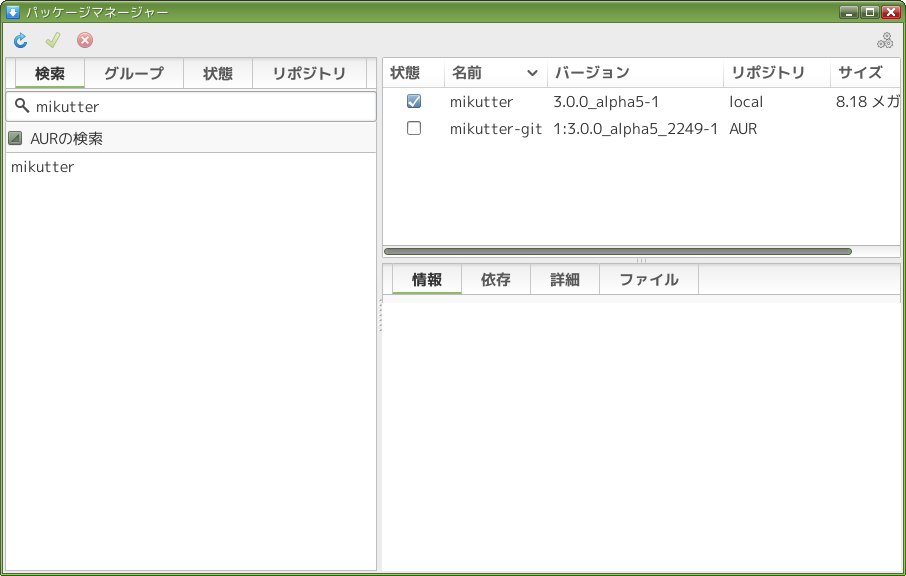The width and height of the screenshot is (906, 576).
Task: Sort by 状態 column header
Action: click(414, 73)
